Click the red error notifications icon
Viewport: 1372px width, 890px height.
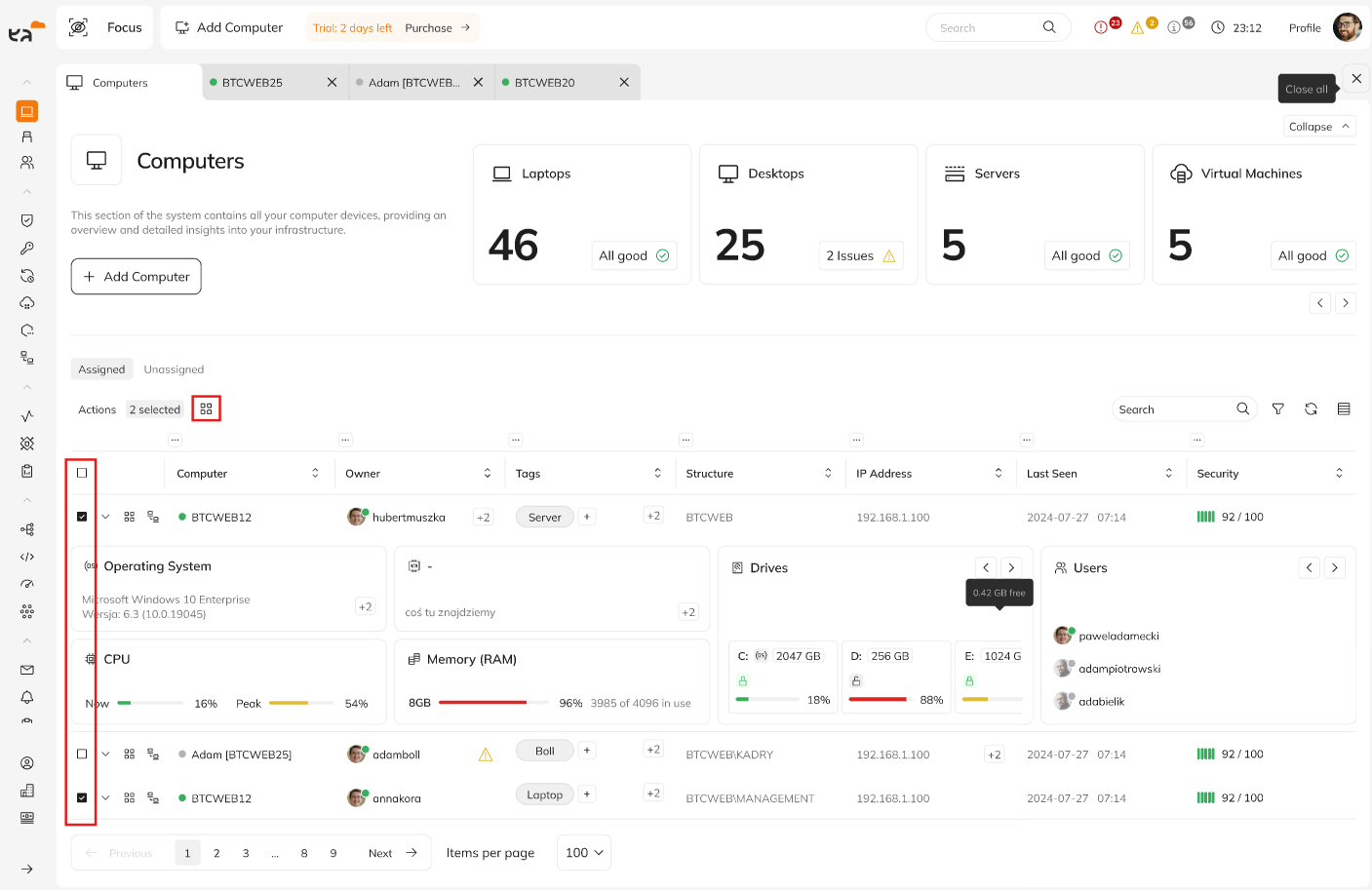pyautogui.click(x=1101, y=28)
